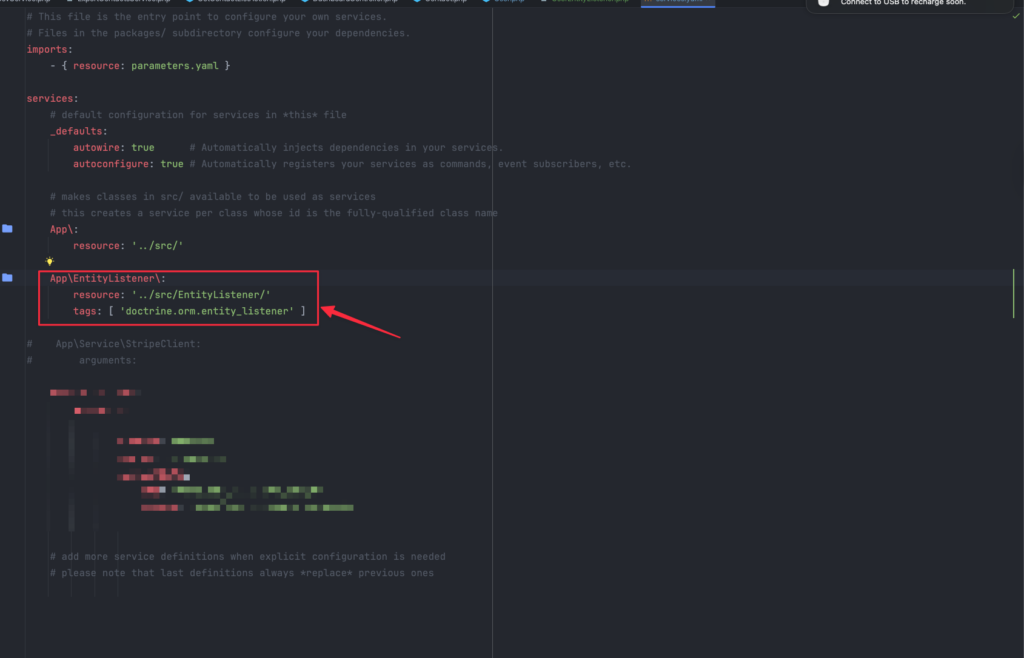Image resolution: width=1024 pixels, height=658 pixels.
Task: Click the PHP file icon on the leftmost editor tab
Action: [20, 4]
